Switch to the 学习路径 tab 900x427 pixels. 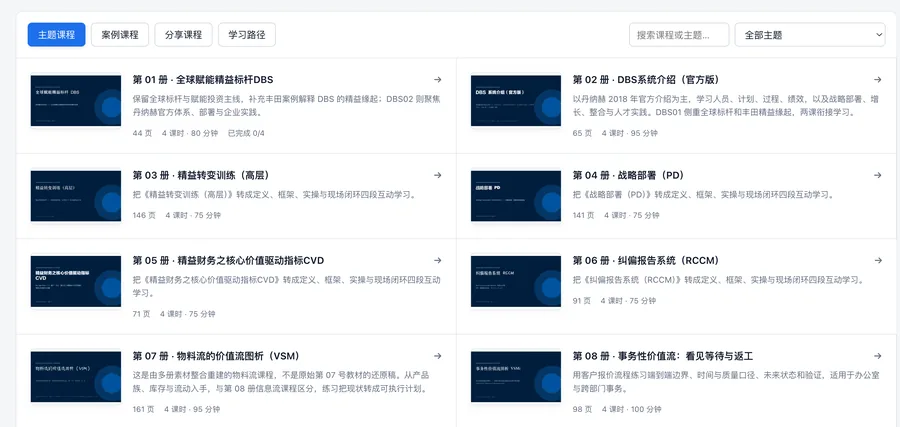[x=247, y=34]
